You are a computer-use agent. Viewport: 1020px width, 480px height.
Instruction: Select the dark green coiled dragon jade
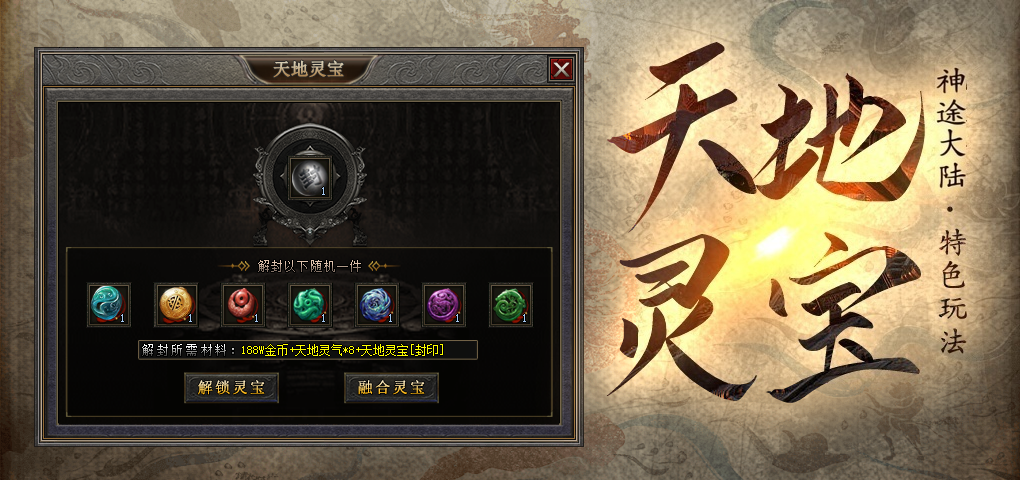pyautogui.click(x=511, y=304)
